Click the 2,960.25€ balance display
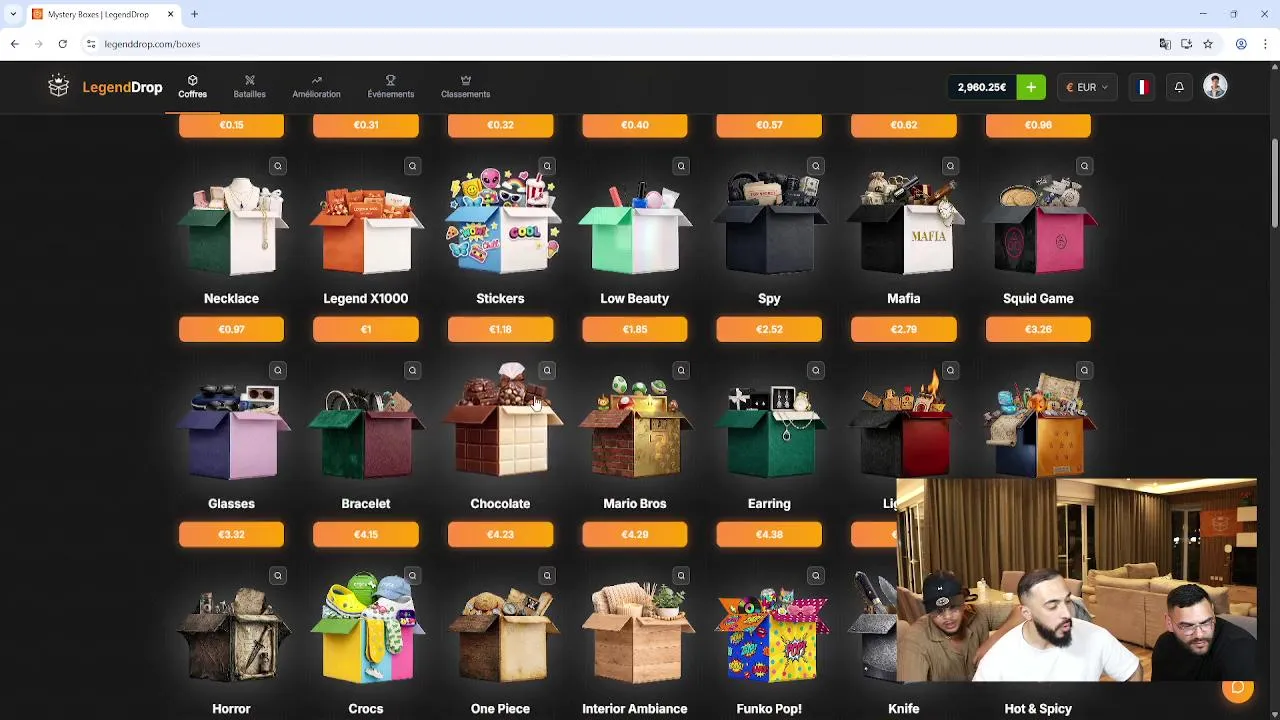 (x=982, y=87)
